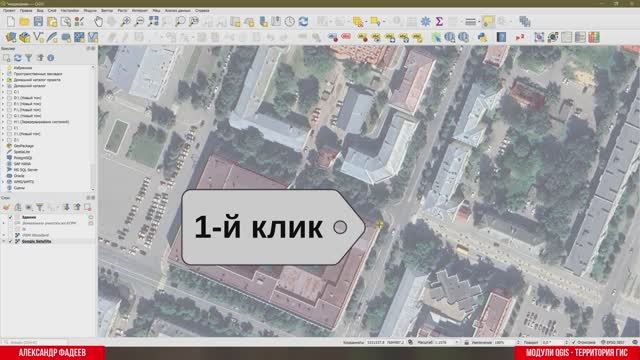Click Filter Legend funnel icon in Layers panel

point(40,208)
